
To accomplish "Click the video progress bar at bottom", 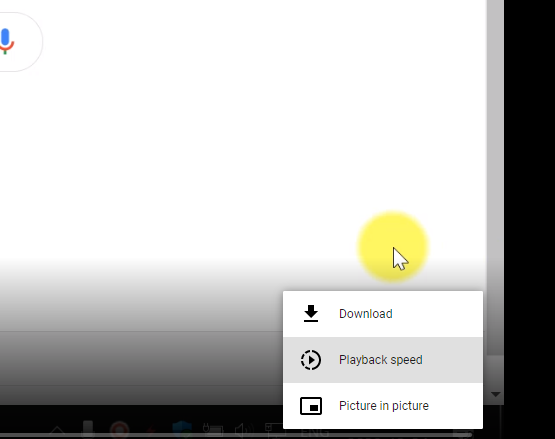I will pos(236,435).
